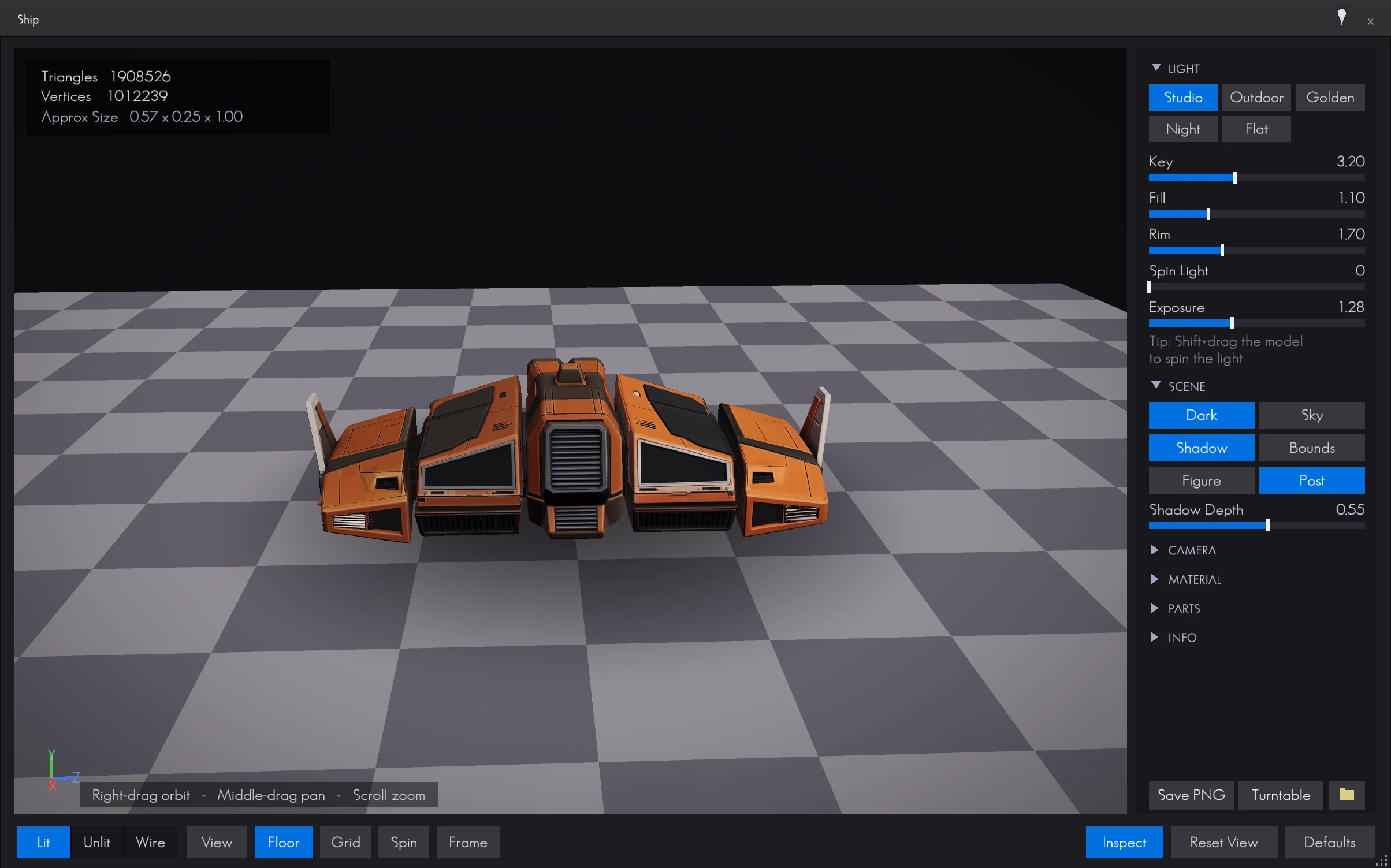The image size is (1391, 868).
Task: Click the Ship window title
Action: (x=28, y=19)
